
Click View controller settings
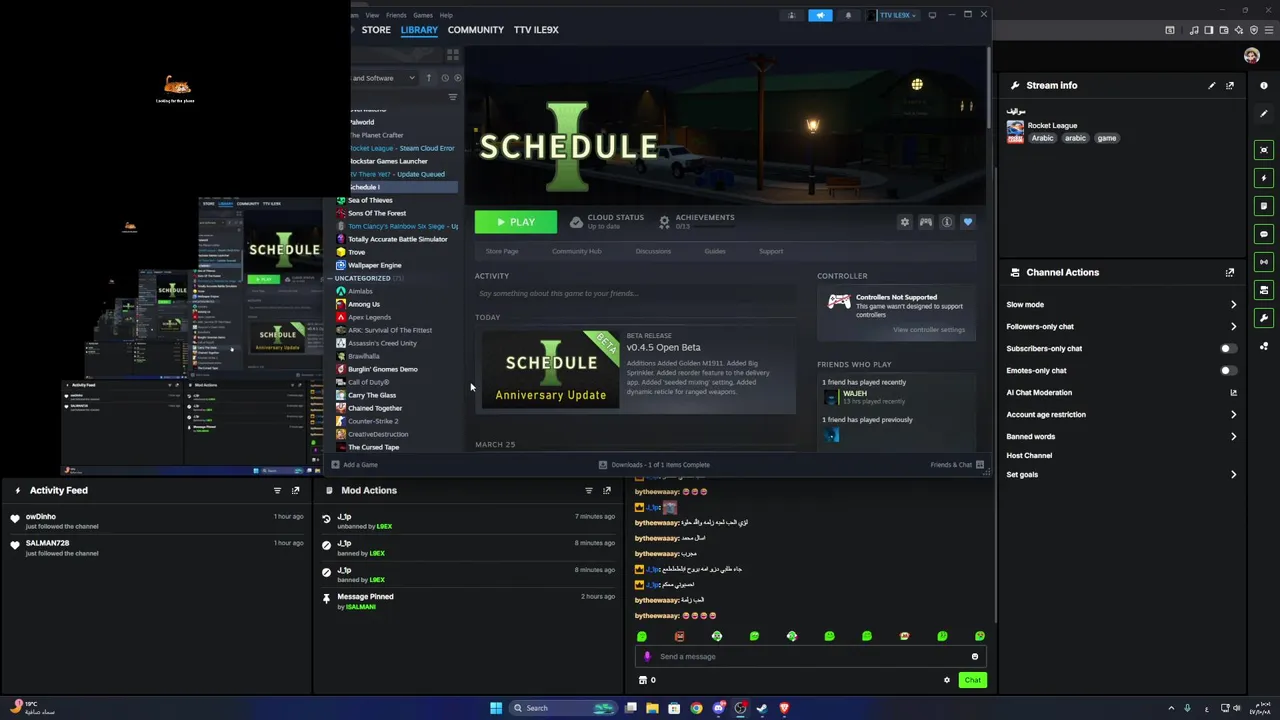pyautogui.click(x=929, y=330)
